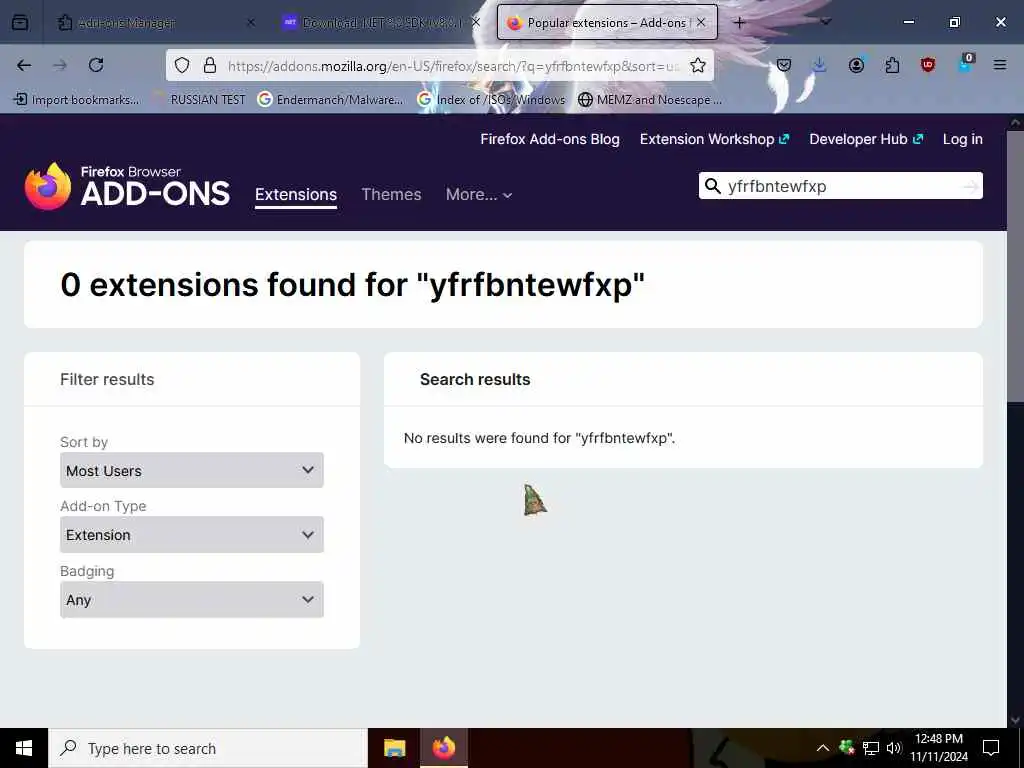This screenshot has width=1024, height=768.
Task: Open the Firefox account menu
Action: 856,65
